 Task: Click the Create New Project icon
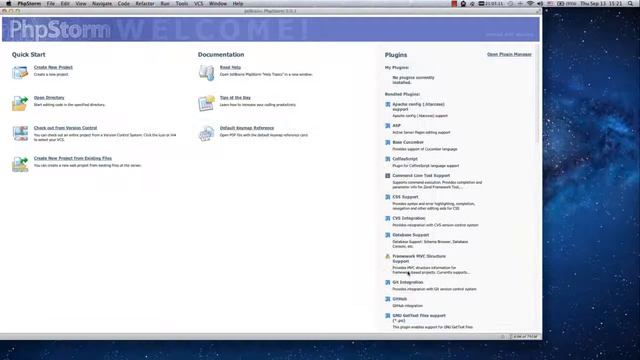[20, 73]
